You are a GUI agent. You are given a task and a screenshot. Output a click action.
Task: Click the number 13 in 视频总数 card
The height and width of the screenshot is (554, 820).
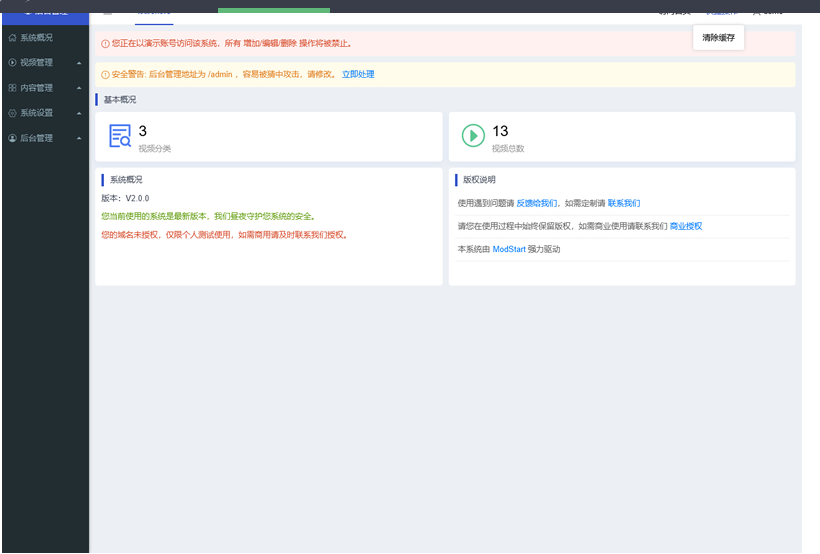tap(500, 131)
